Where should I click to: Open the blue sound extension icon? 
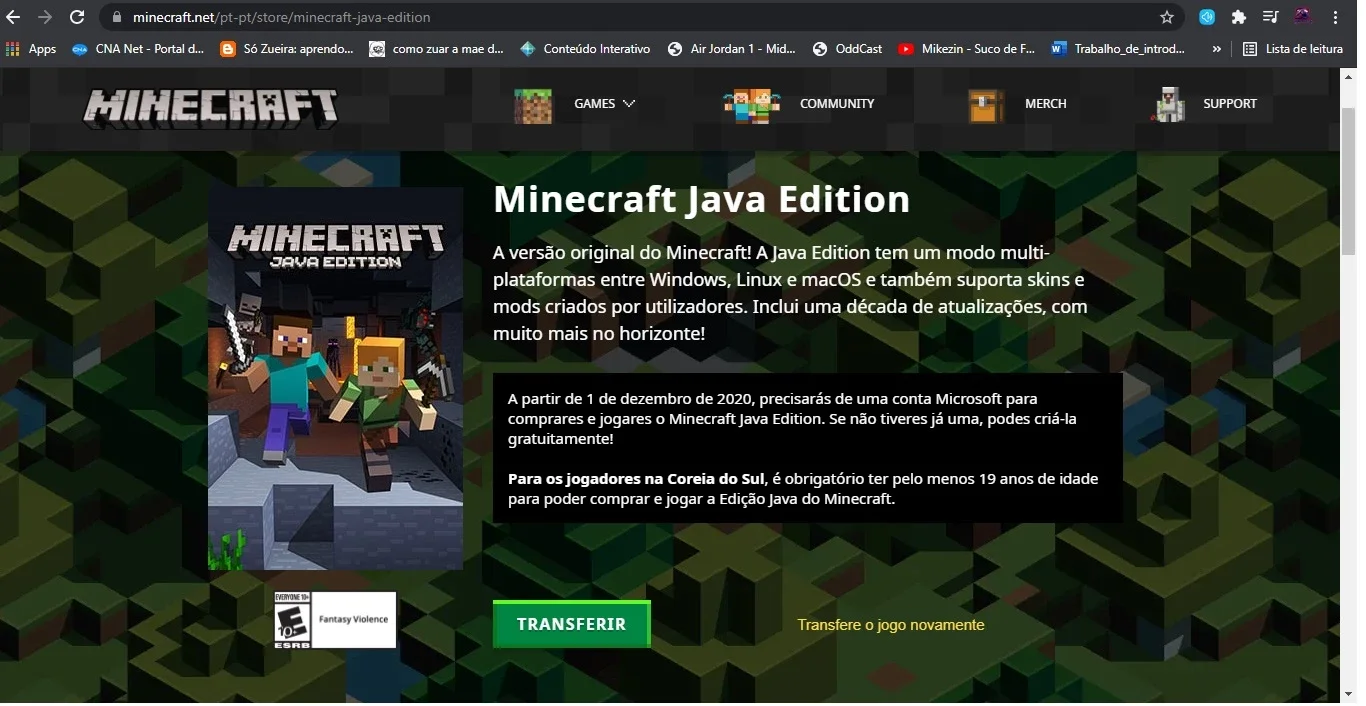[1208, 17]
